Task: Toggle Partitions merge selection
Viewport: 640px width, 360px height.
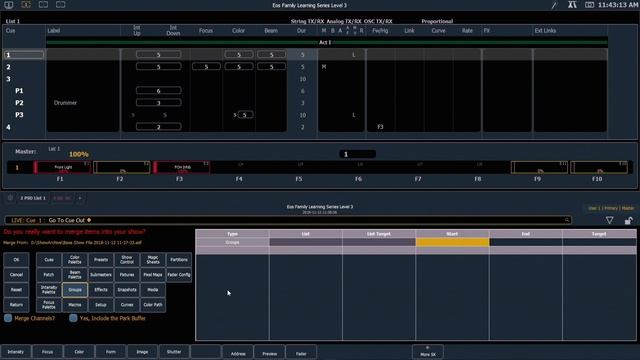Action: tap(179, 260)
